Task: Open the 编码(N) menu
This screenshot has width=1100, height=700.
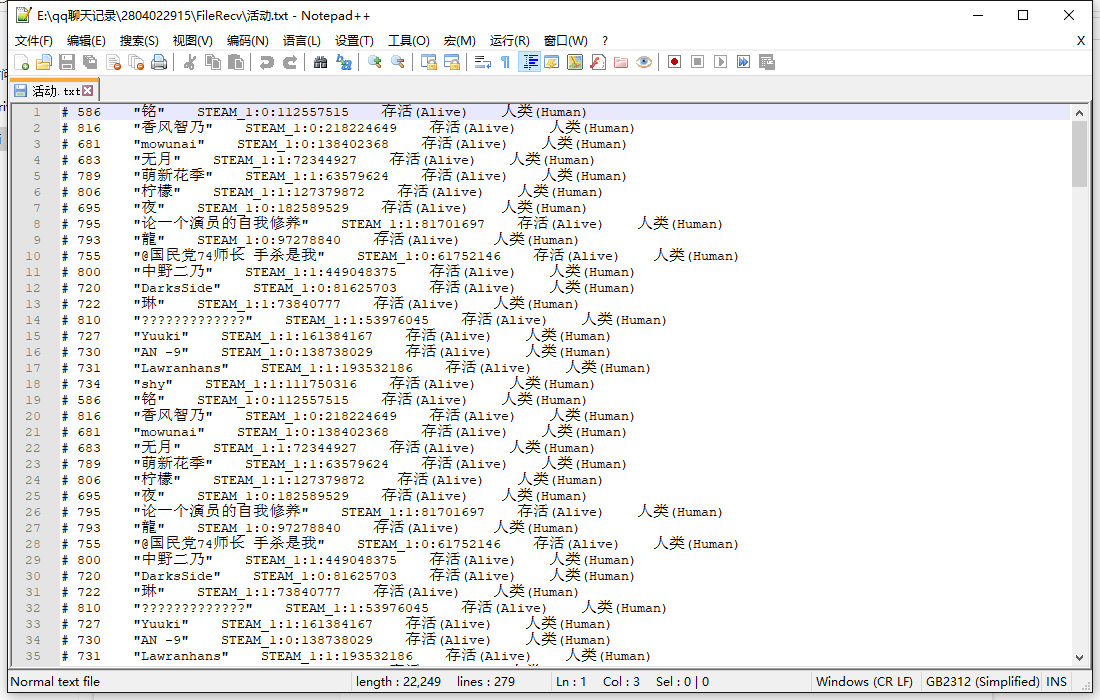Action: point(248,41)
